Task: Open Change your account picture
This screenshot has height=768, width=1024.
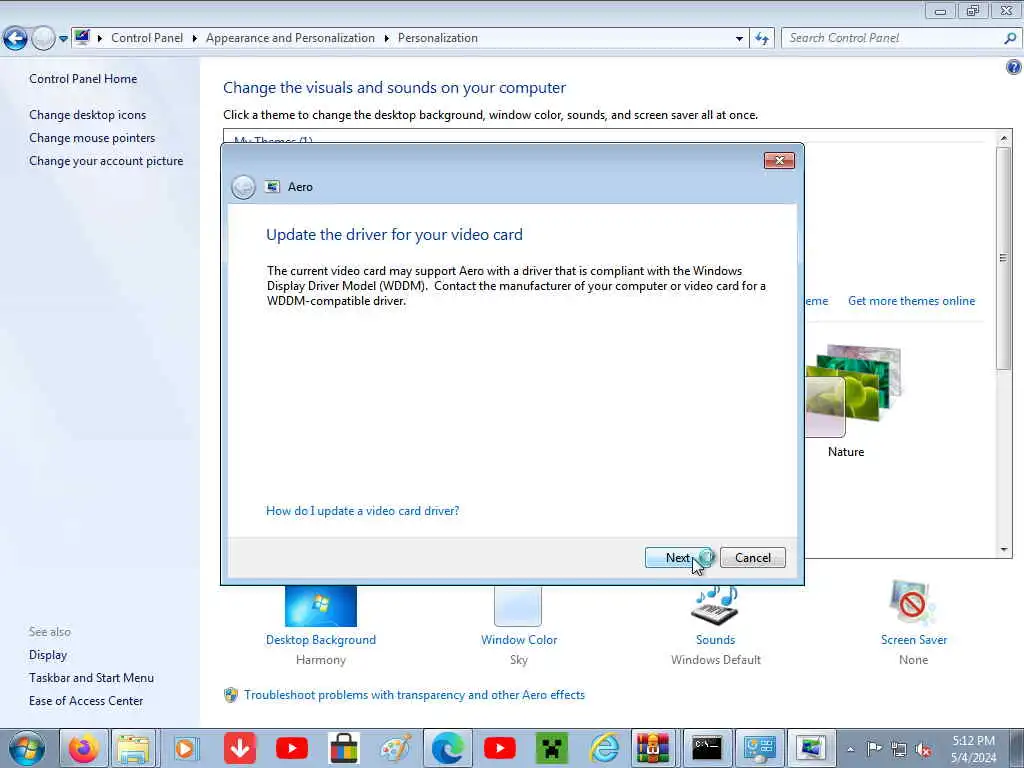Action: tap(106, 161)
